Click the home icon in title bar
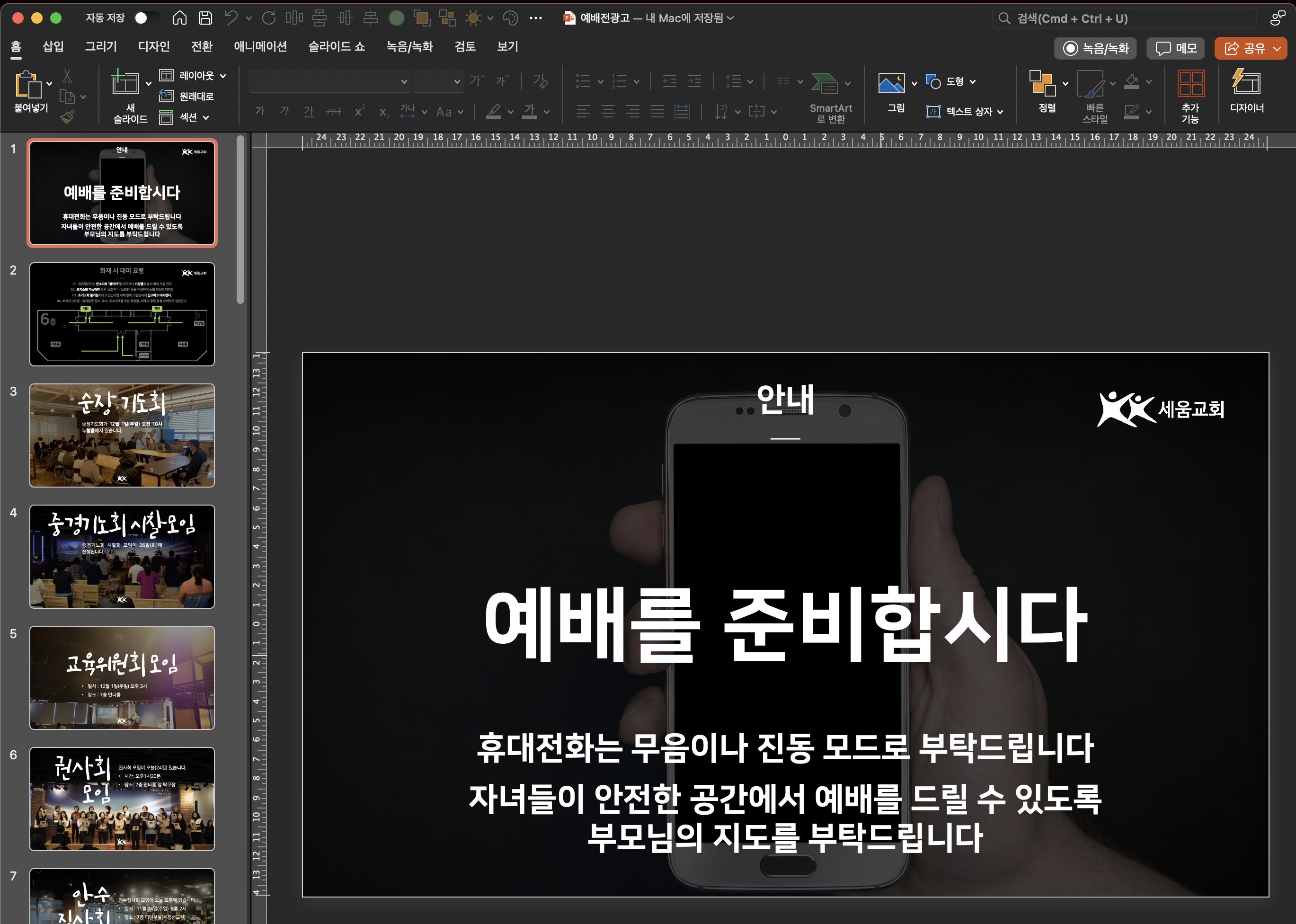Image resolution: width=1296 pixels, height=924 pixels. (180, 18)
